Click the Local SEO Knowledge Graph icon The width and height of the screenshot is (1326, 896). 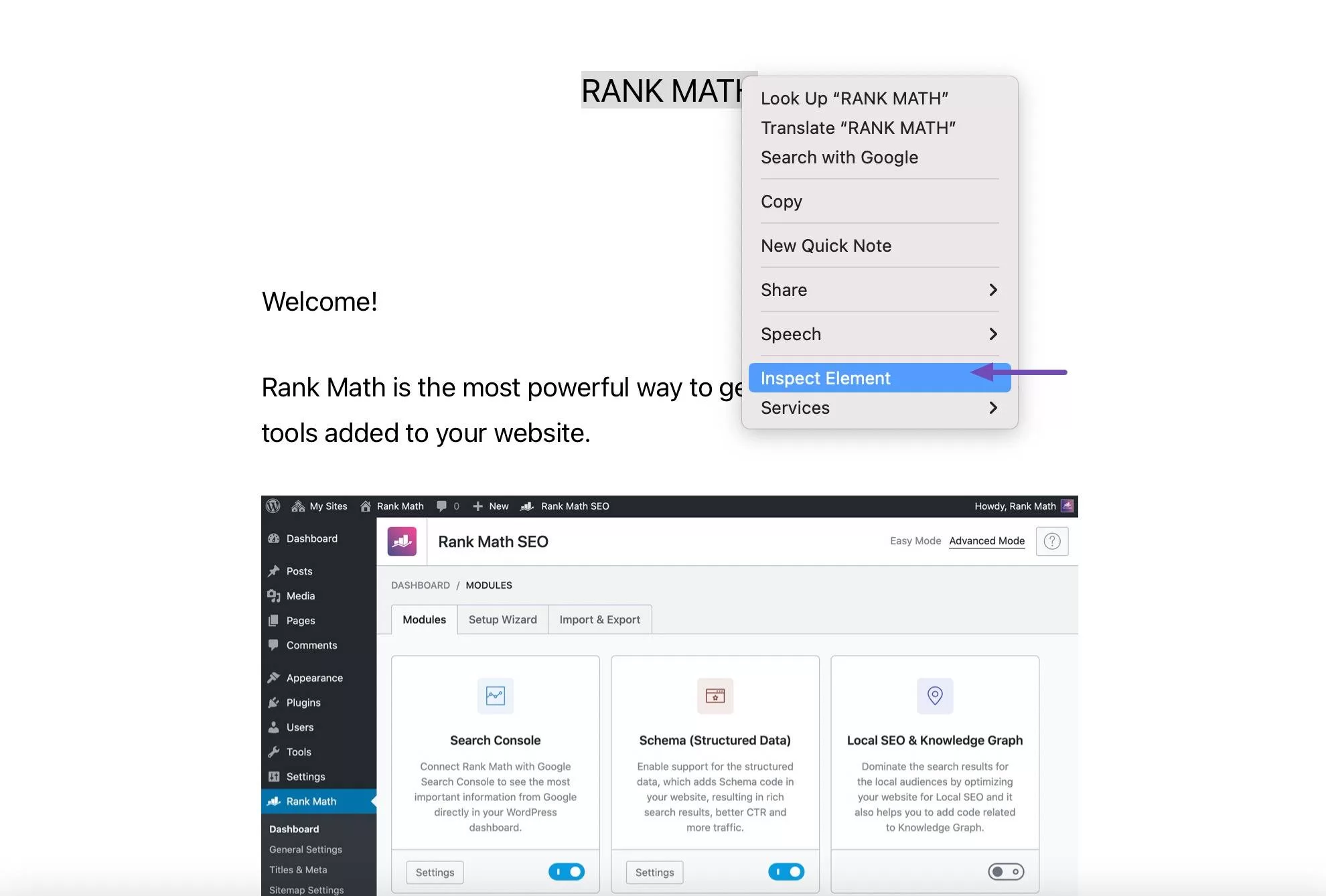pyautogui.click(x=935, y=694)
